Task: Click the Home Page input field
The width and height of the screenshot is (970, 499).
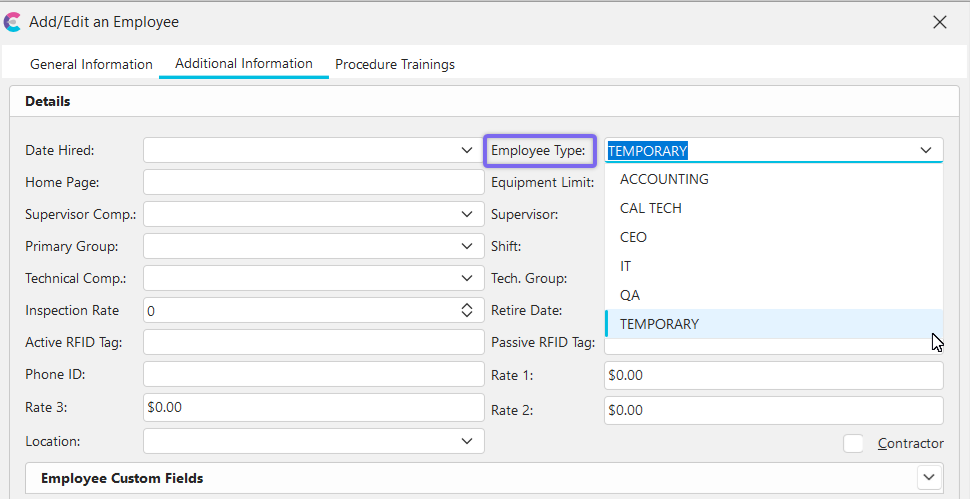Action: click(x=313, y=182)
